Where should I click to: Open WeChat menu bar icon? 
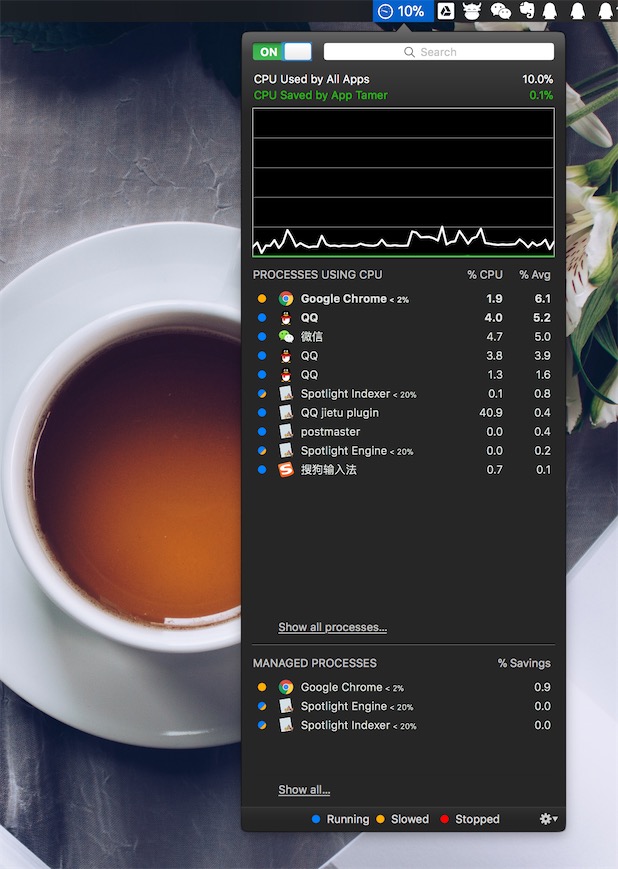point(500,11)
